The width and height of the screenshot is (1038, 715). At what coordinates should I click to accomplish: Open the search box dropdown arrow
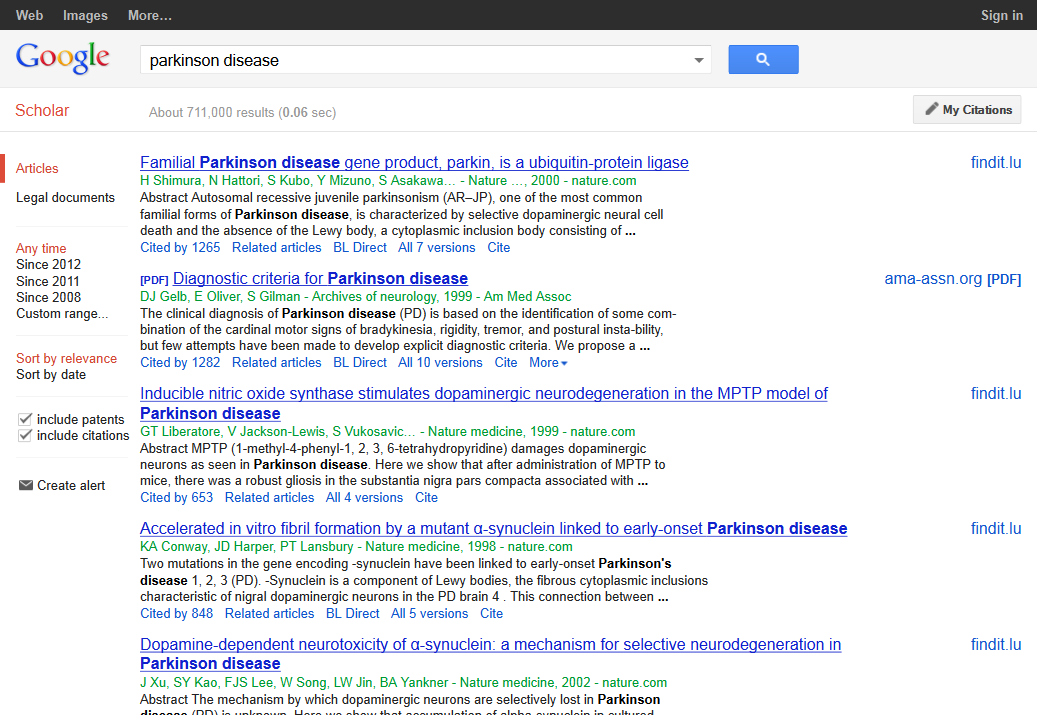(699, 61)
